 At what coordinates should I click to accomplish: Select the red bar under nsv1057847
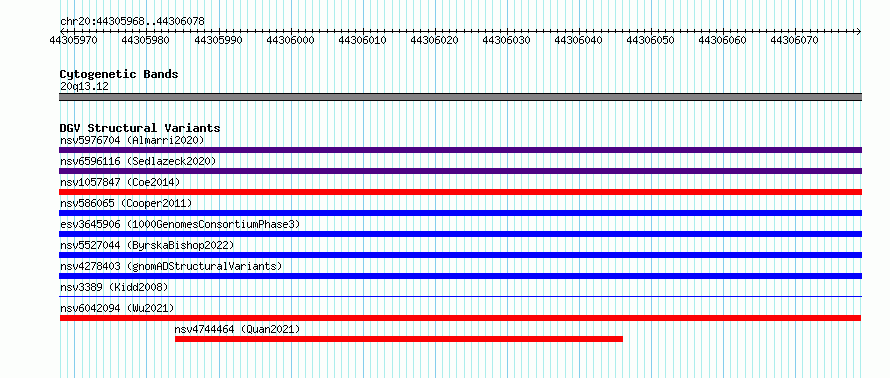[x=460, y=192]
